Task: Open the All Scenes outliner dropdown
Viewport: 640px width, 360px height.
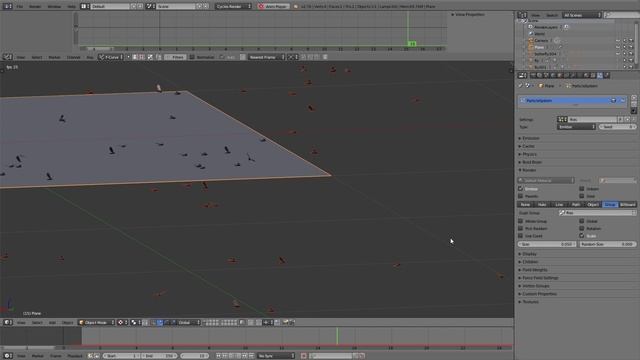Action: point(582,15)
